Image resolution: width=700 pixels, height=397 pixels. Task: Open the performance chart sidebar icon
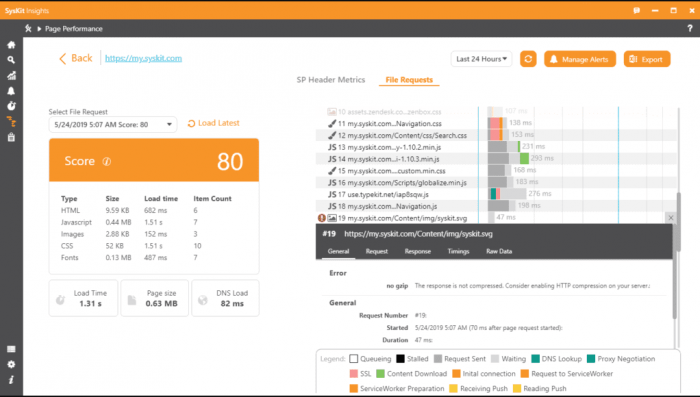coord(11,75)
